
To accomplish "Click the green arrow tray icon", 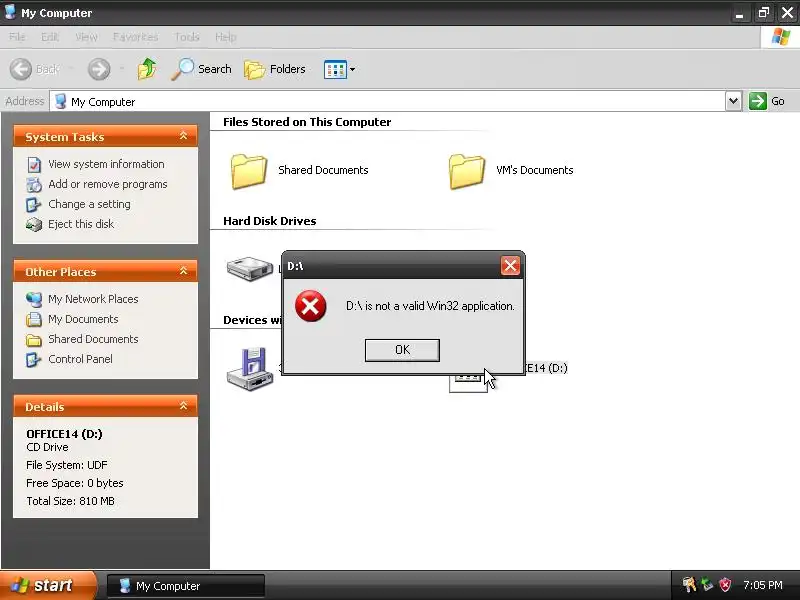I will click(x=707, y=584).
